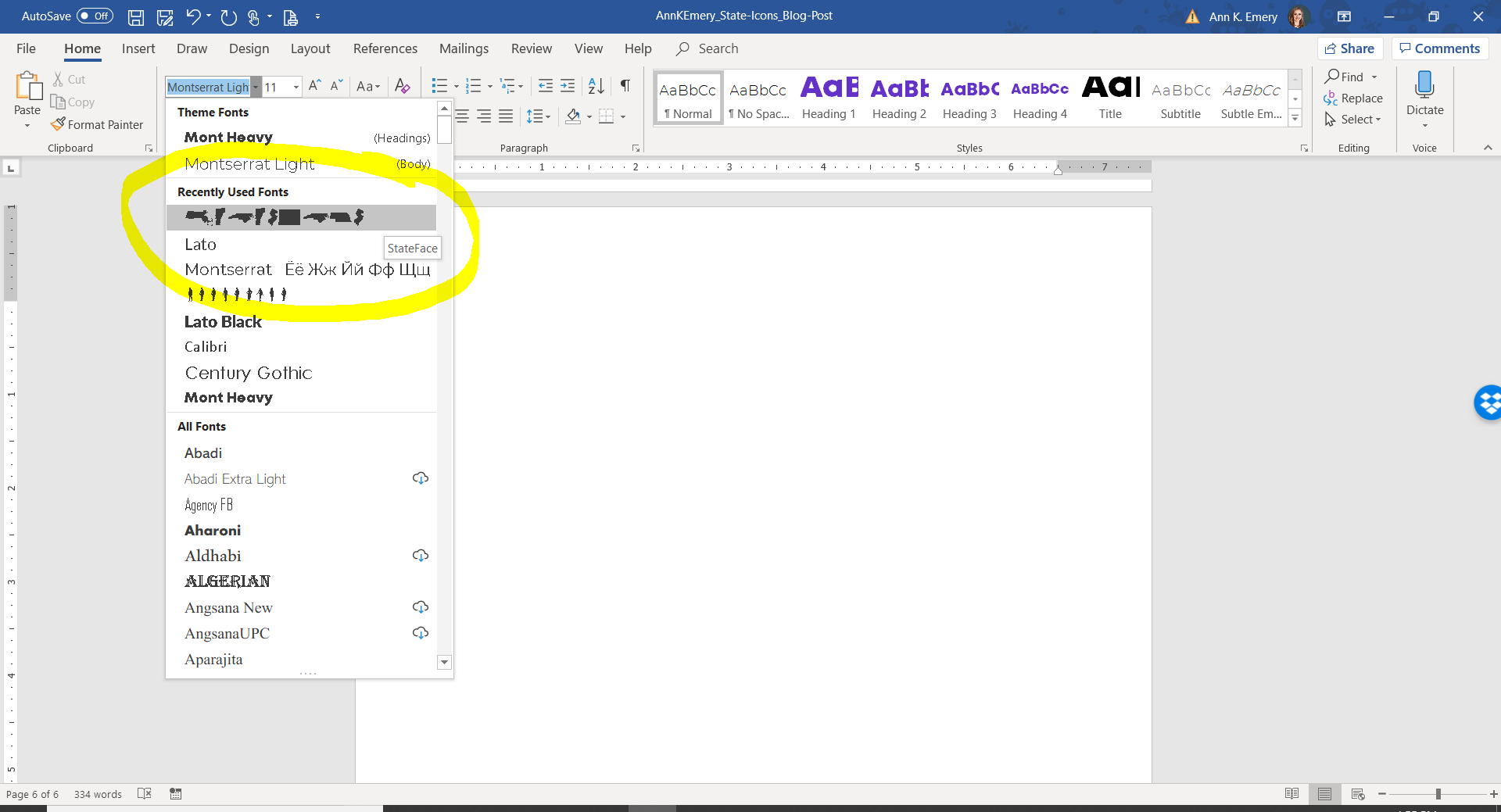Toggle paragraph marks visibility
This screenshot has width=1501, height=812.
tap(624, 86)
